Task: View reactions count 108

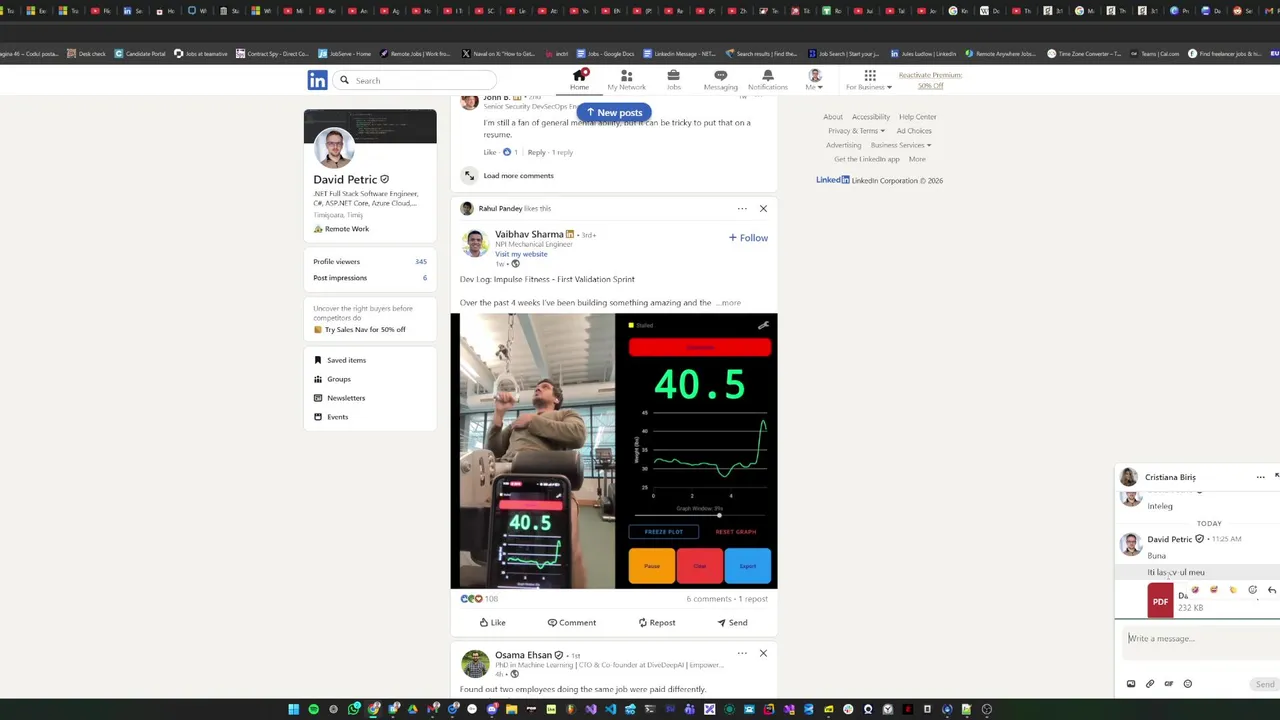Action: [479, 599]
